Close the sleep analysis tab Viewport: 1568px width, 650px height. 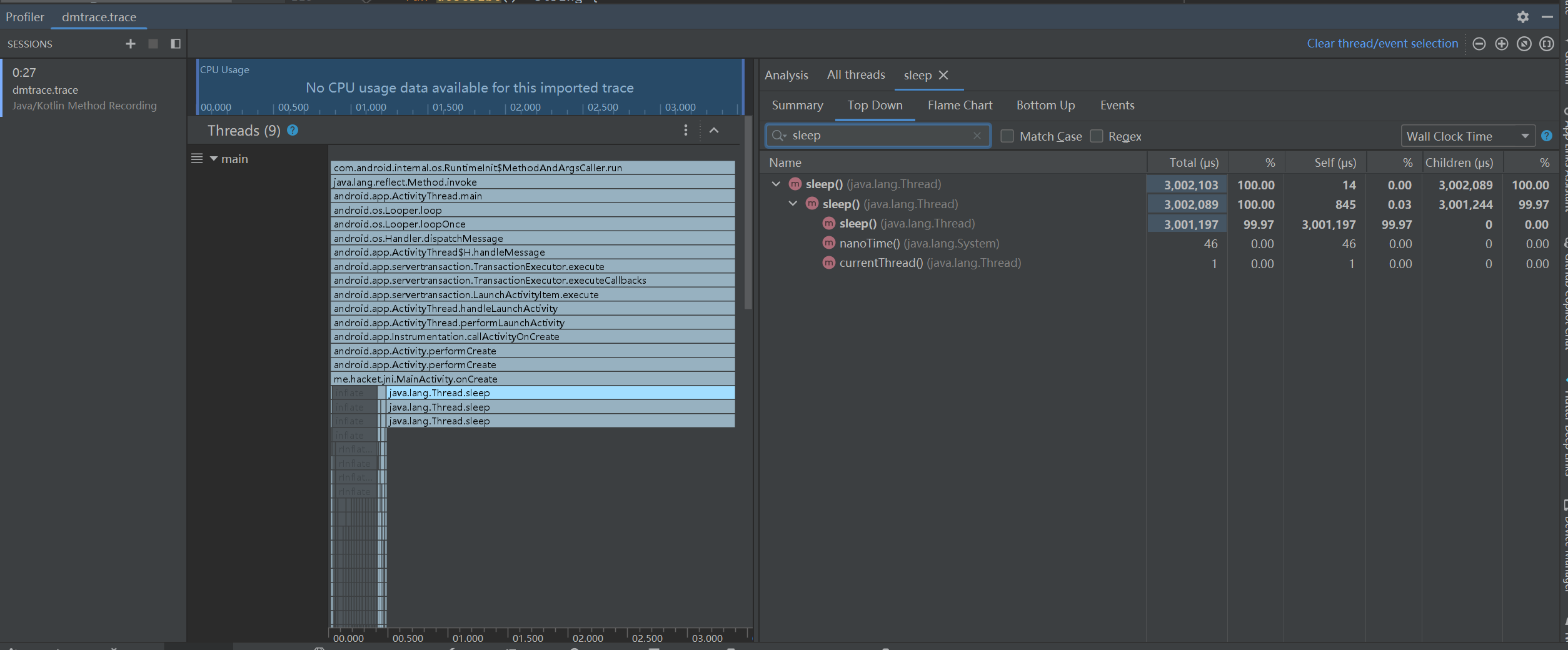click(x=944, y=75)
